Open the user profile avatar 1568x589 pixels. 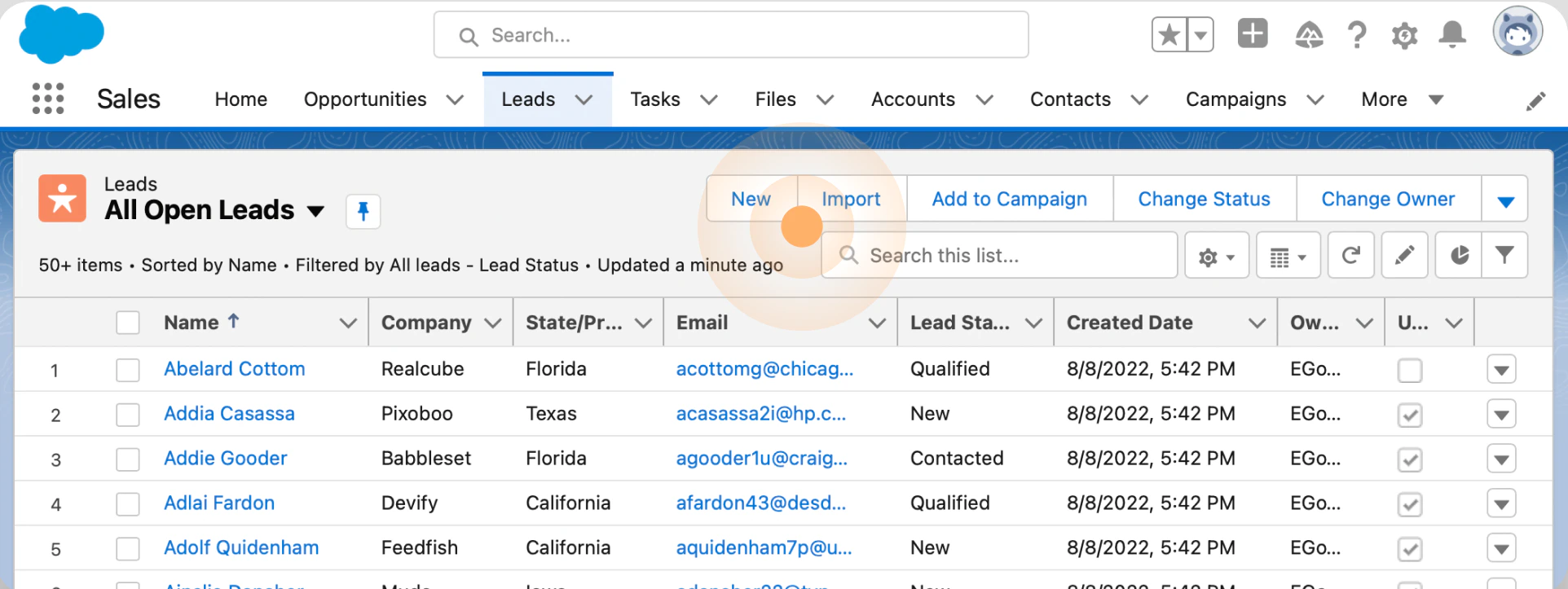1517,32
